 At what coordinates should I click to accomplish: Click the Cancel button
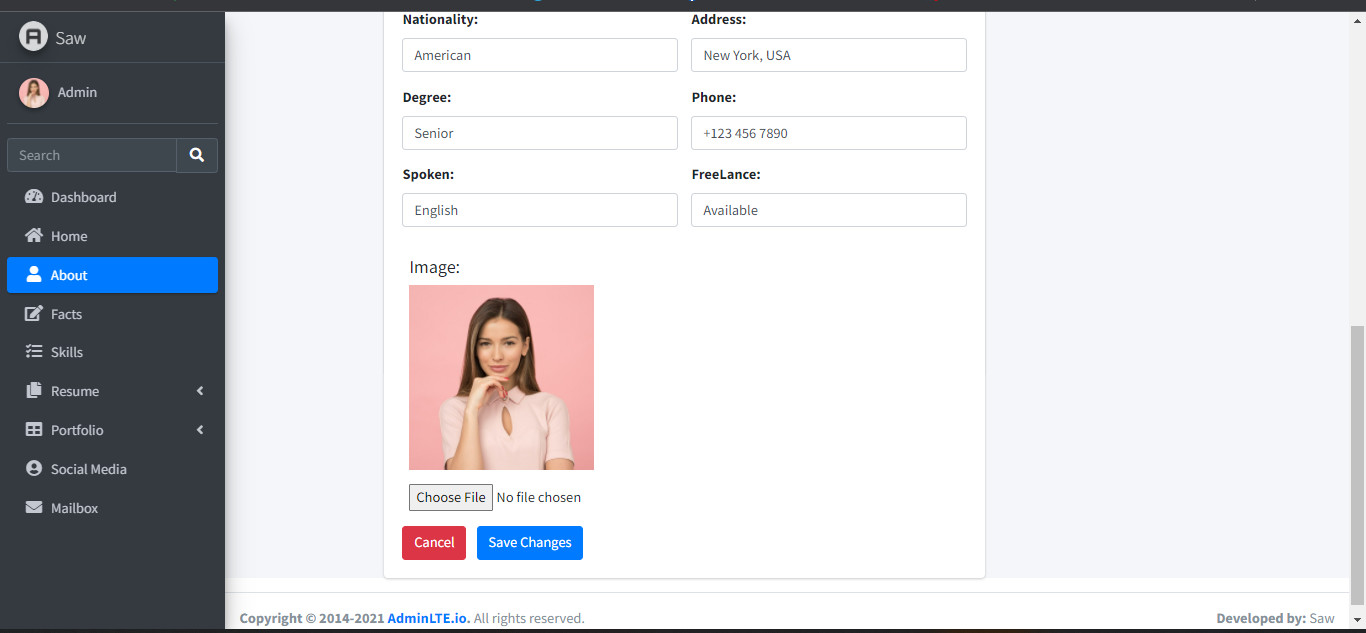pyautogui.click(x=434, y=543)
